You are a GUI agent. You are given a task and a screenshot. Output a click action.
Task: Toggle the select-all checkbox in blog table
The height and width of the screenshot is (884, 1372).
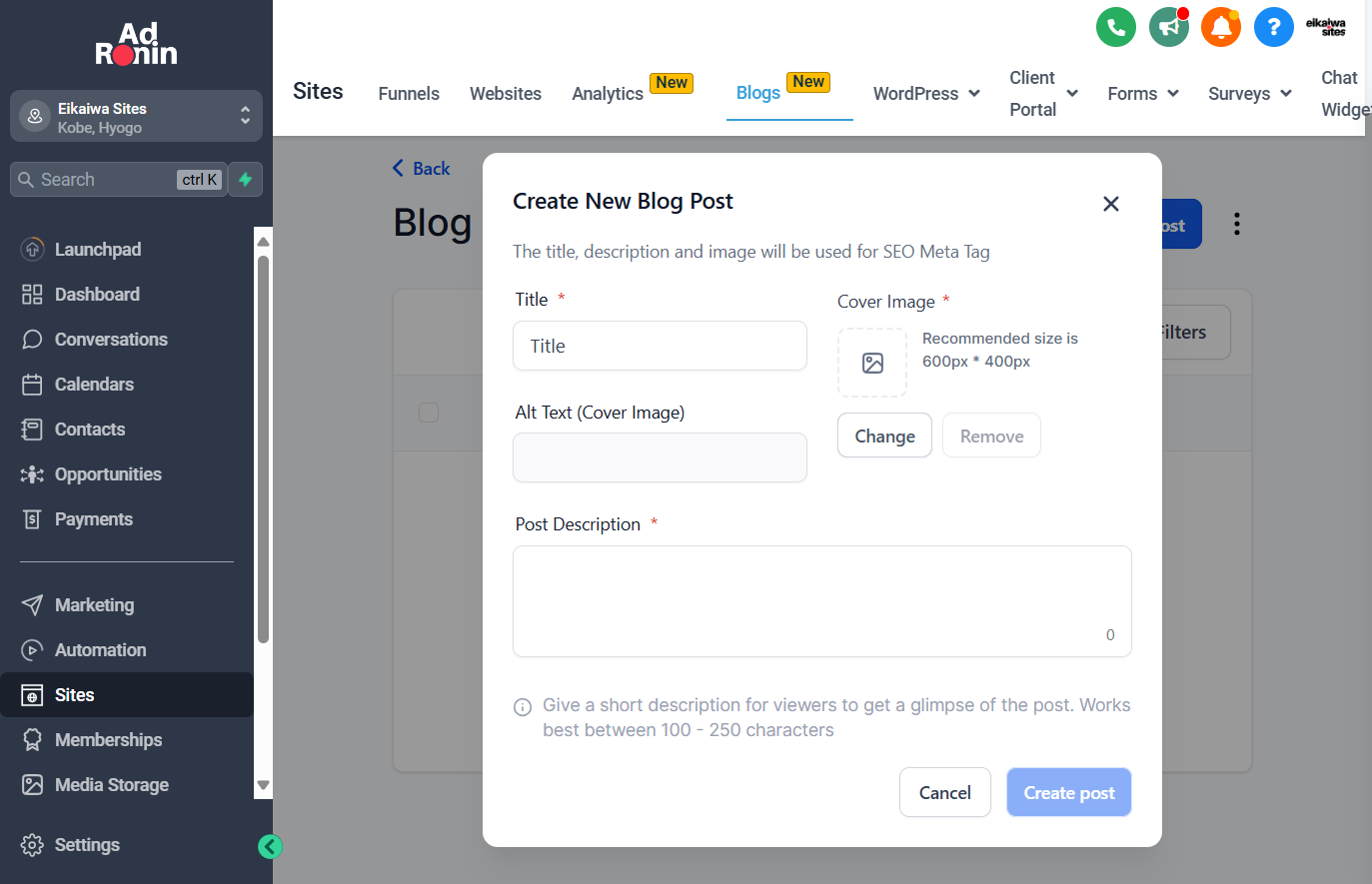tap(429, 413)
